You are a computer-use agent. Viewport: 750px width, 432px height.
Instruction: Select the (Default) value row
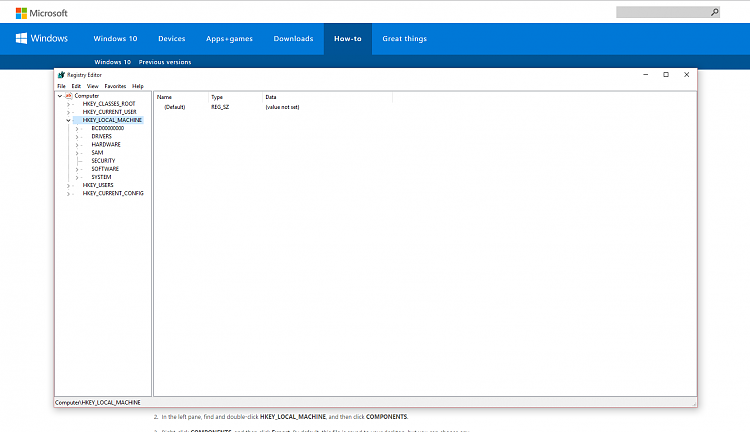click(175, 107)
